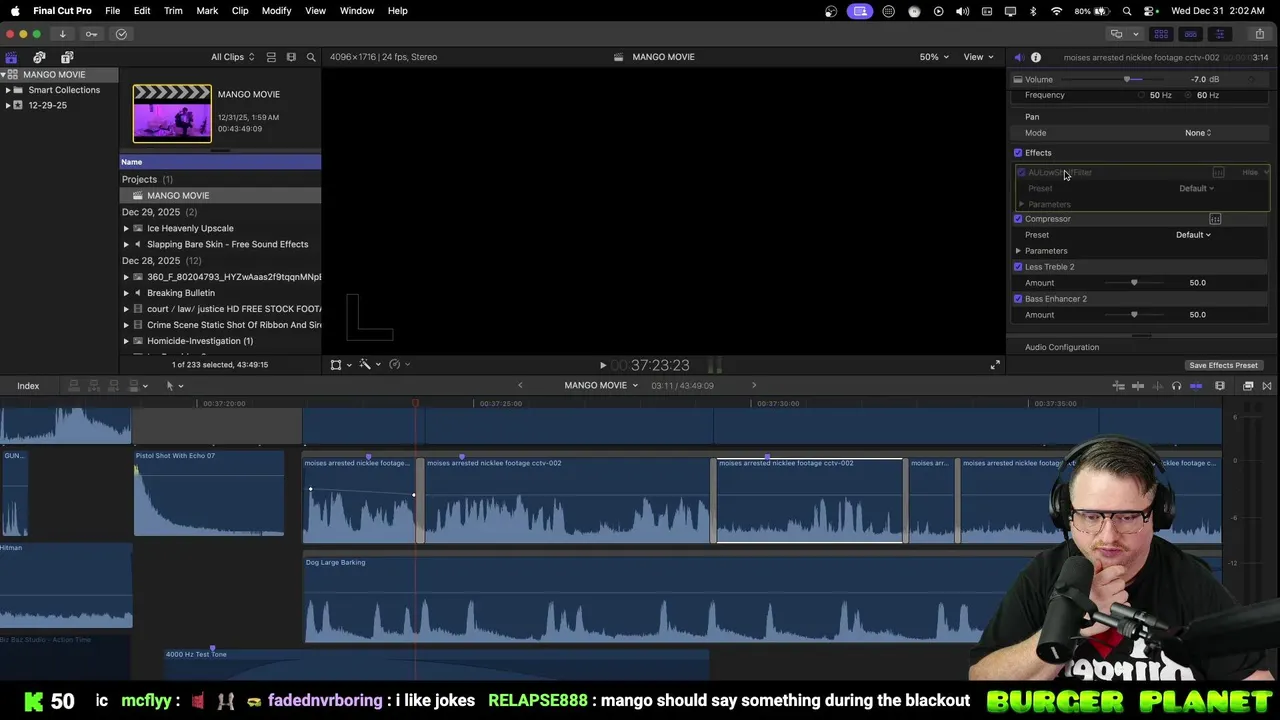This screenshot has width=1280, height=720.
Task: Open the viewer View options dropdown
Action: pos(977,57)
